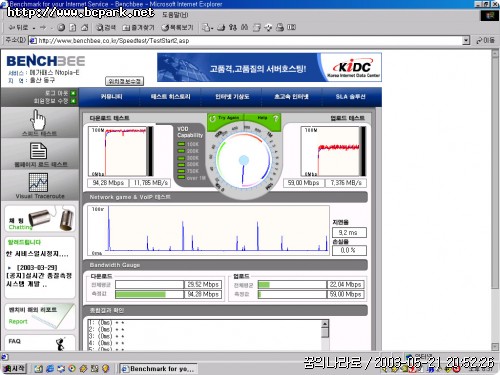Click the browser Back arrow (뒤로)

pyautogui.click(x=18, y=28)
